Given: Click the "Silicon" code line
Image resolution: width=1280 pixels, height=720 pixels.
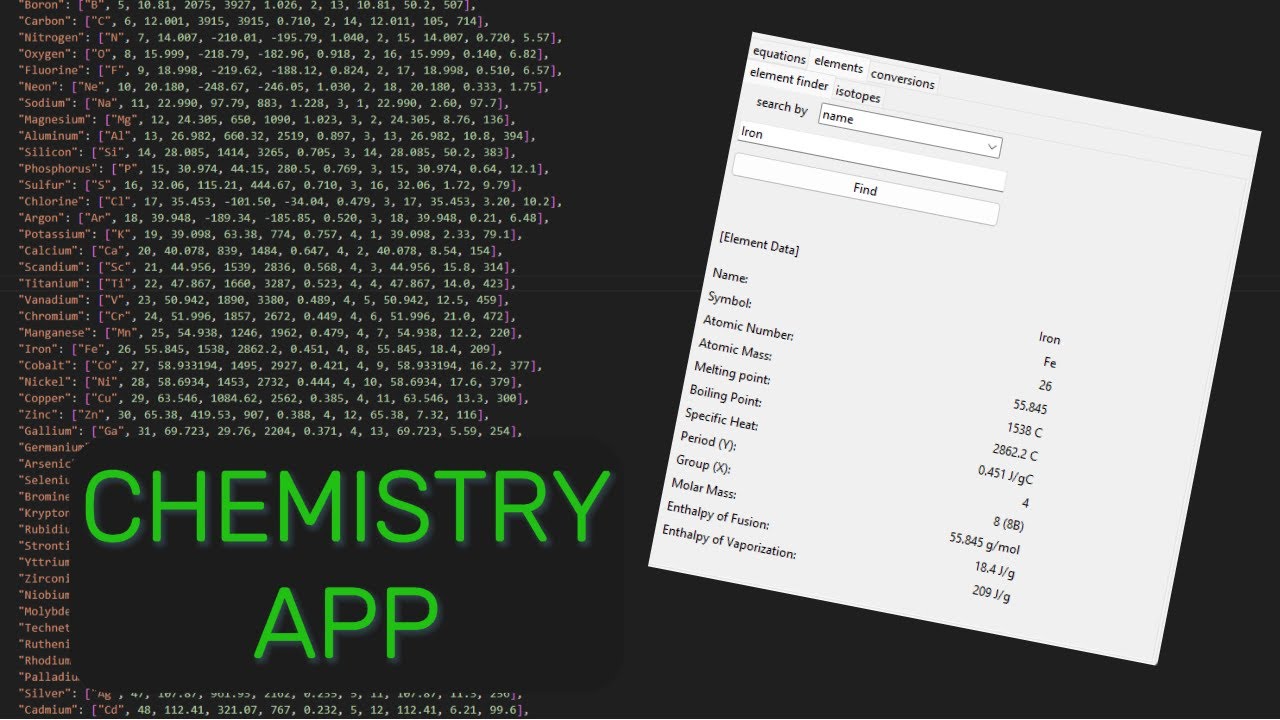Looking at the screenshot, I should click(266, 152).
